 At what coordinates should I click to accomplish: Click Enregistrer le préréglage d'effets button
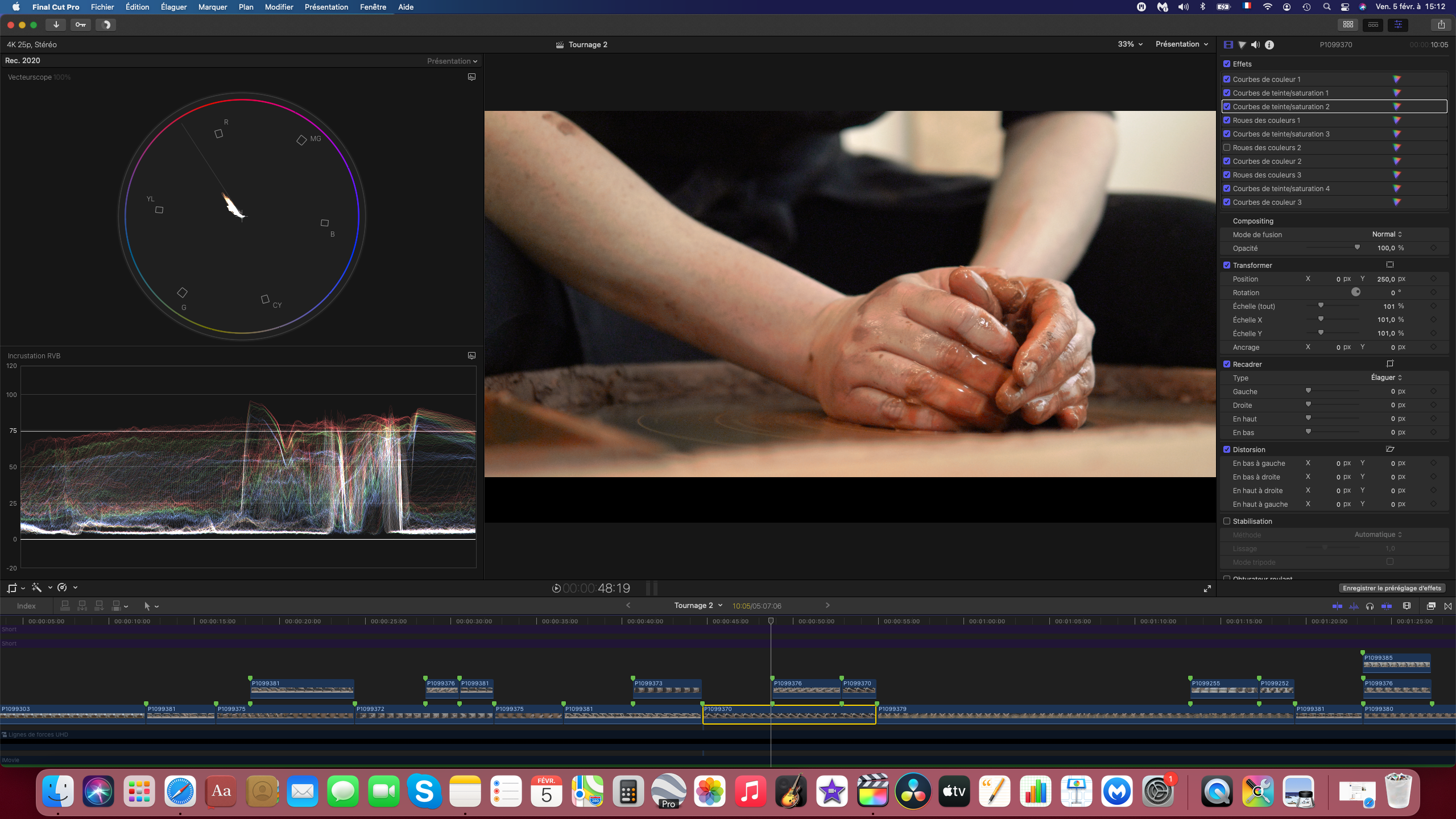[1392, 588]
